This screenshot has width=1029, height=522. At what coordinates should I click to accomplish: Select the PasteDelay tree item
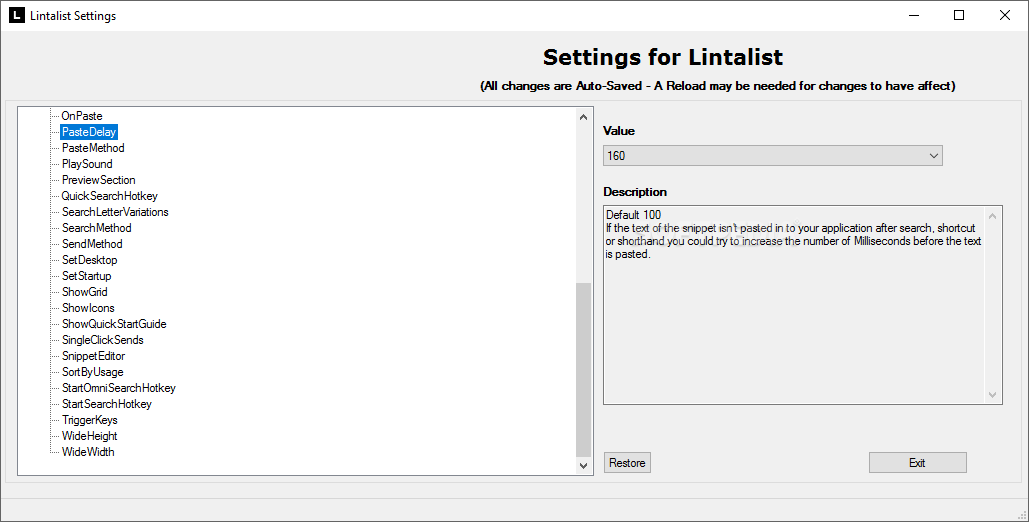coord(89,132)
